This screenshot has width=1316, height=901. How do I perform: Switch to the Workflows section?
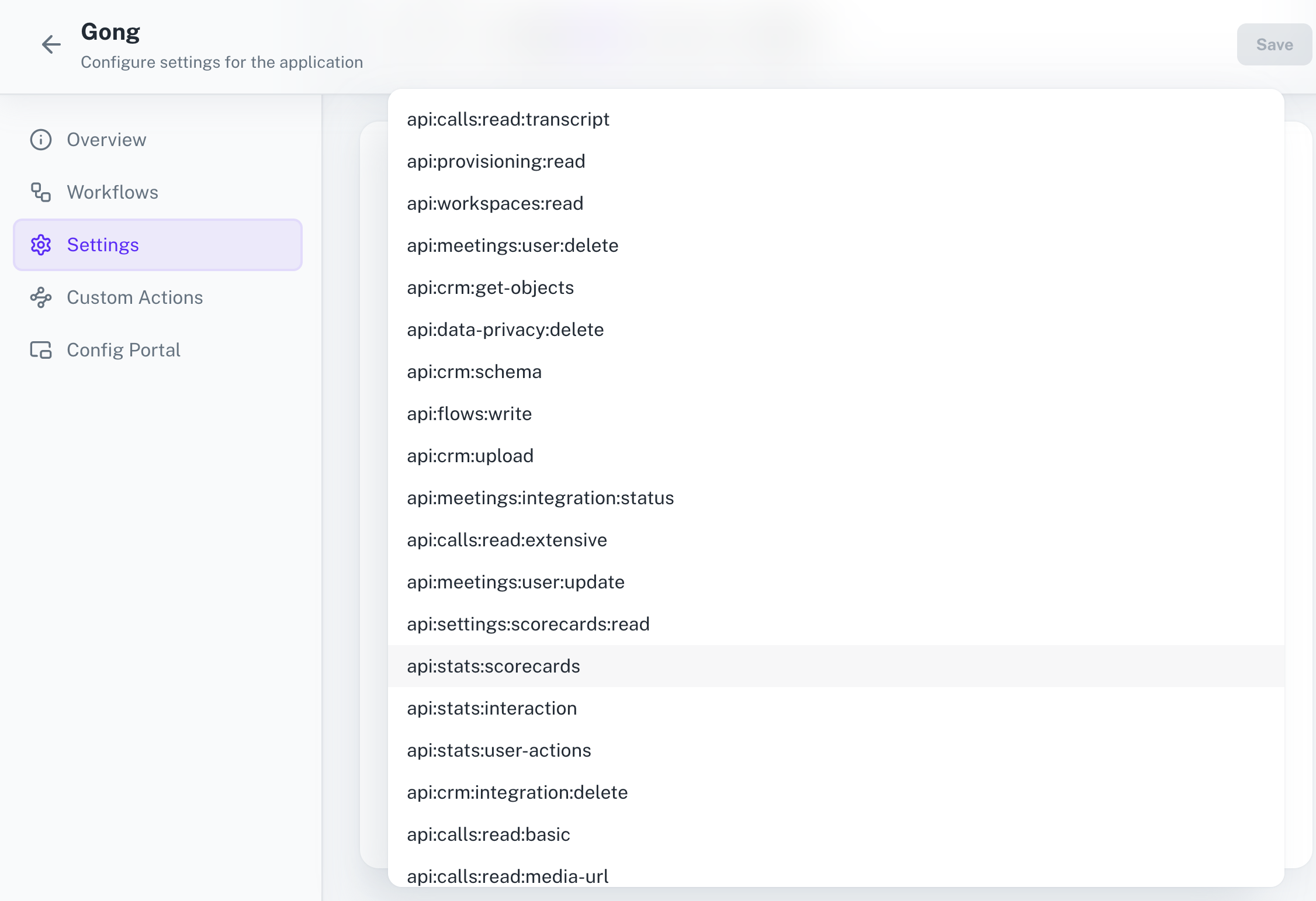[x=112, y=192]
